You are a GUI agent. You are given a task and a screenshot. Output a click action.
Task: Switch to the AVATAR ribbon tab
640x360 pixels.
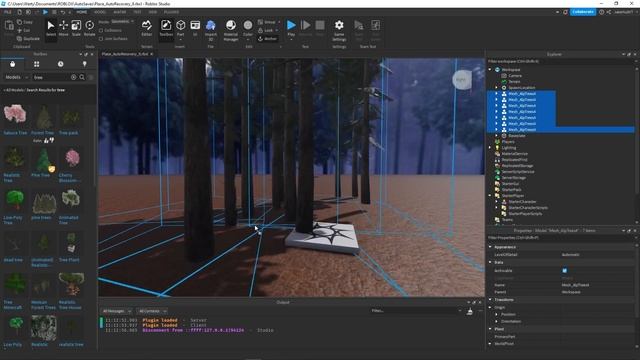120,12
